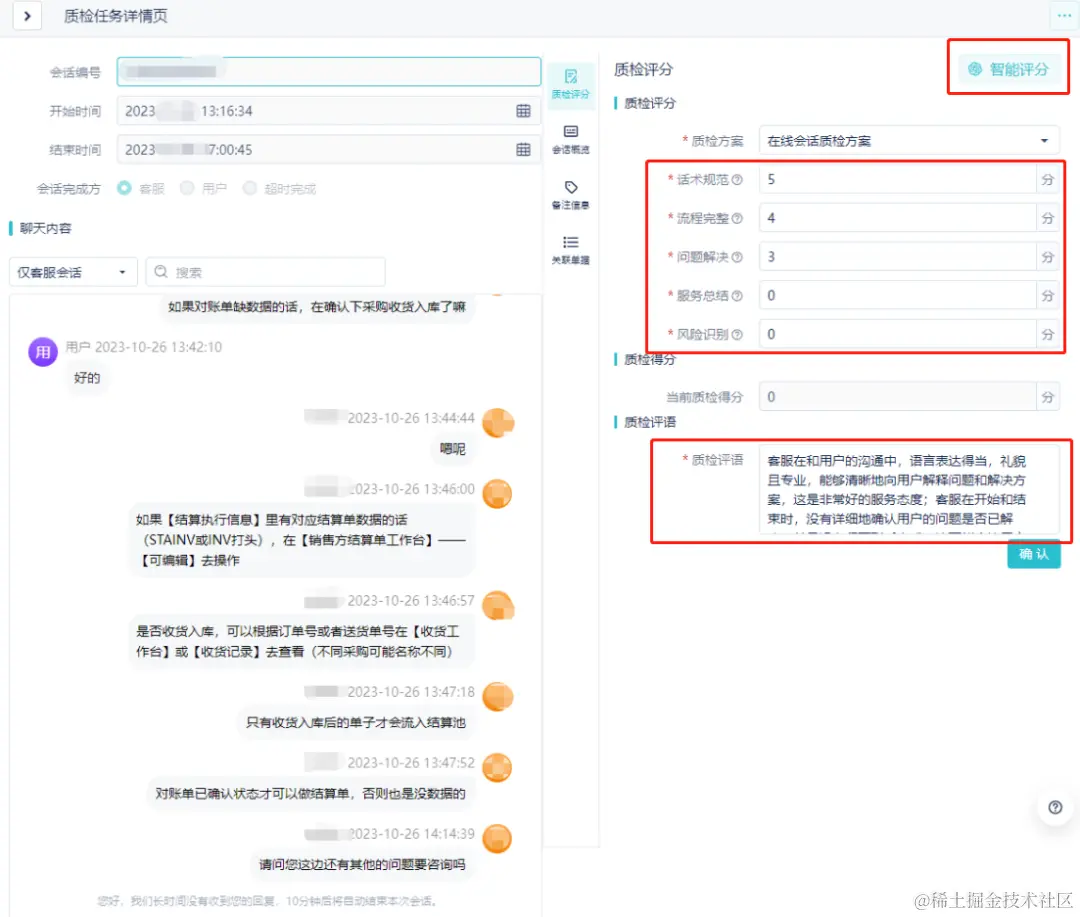Click the message about 是否收货入库
Image resolution: width=1080 pixels, height=917 pixels.
[301, 641]
